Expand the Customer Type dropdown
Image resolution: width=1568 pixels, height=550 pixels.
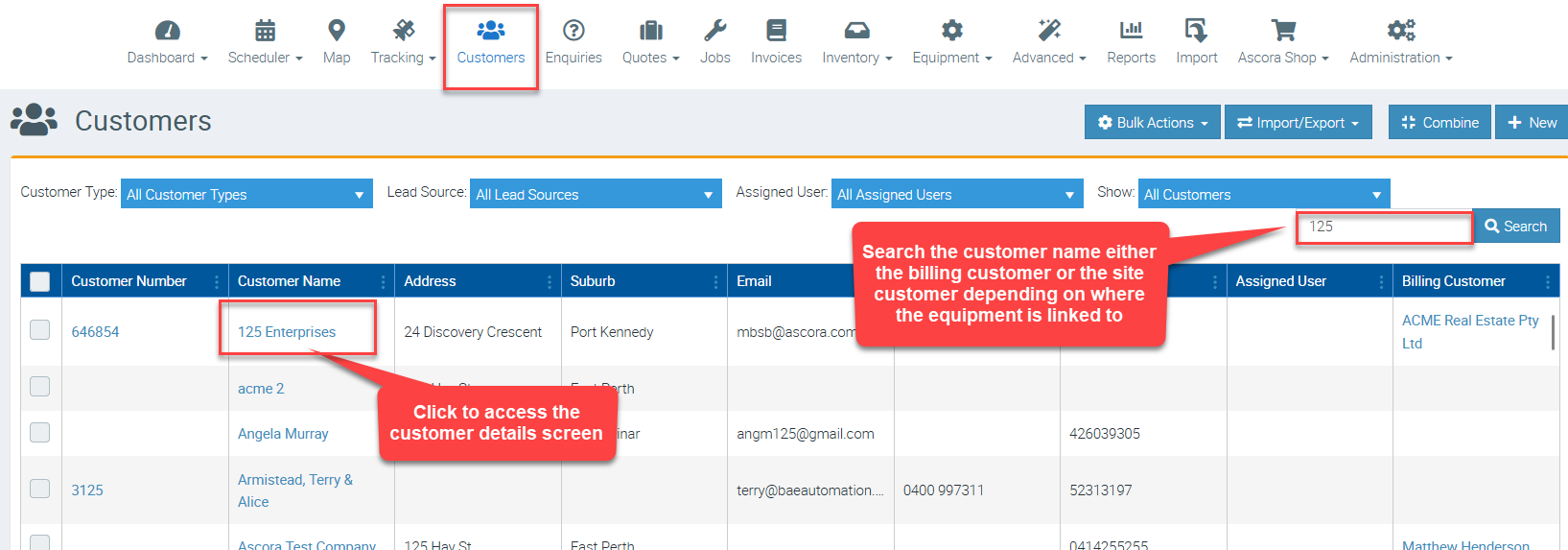246,194
